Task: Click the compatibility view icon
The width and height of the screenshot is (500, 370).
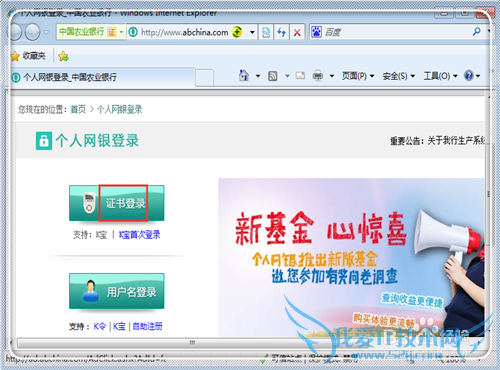Action: point(266,32)
